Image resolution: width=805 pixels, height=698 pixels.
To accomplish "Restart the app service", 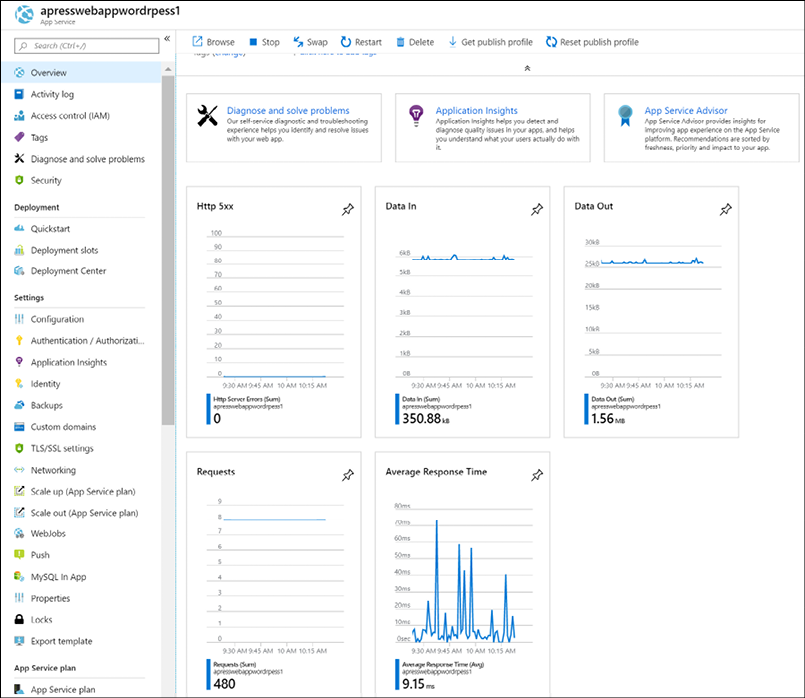I will (361, 42).
